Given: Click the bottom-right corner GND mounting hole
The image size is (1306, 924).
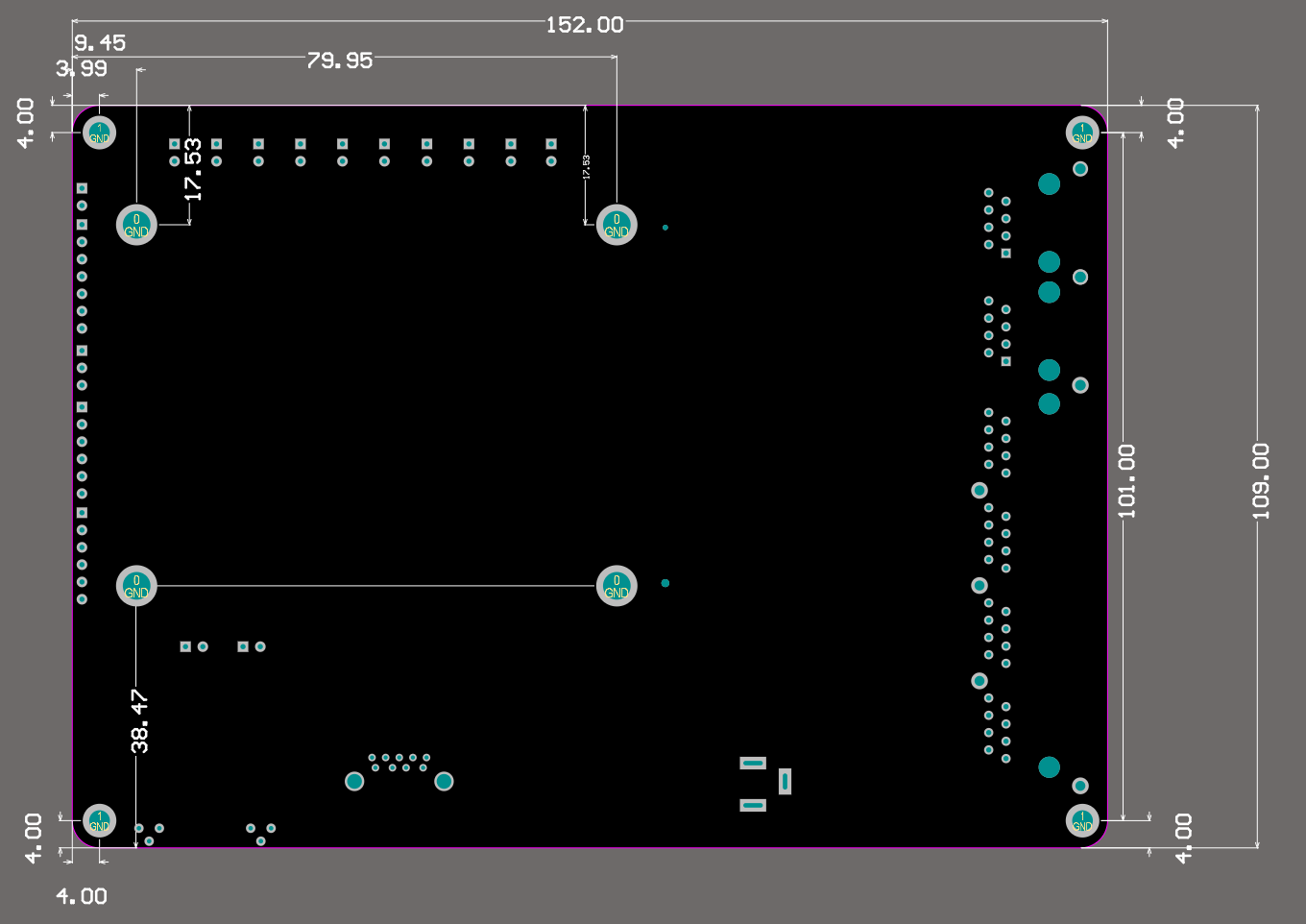Looking at the screenshot, I should coord(1082,820).
